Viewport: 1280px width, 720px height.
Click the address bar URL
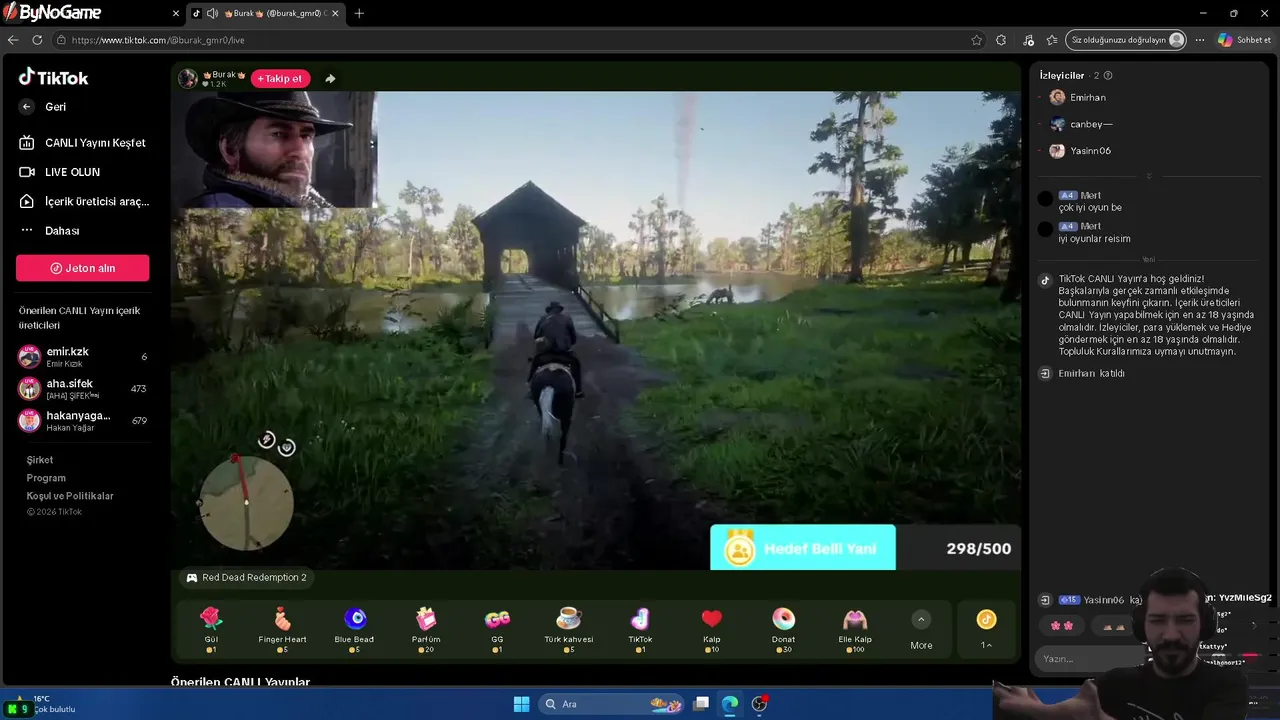(158, 40)
